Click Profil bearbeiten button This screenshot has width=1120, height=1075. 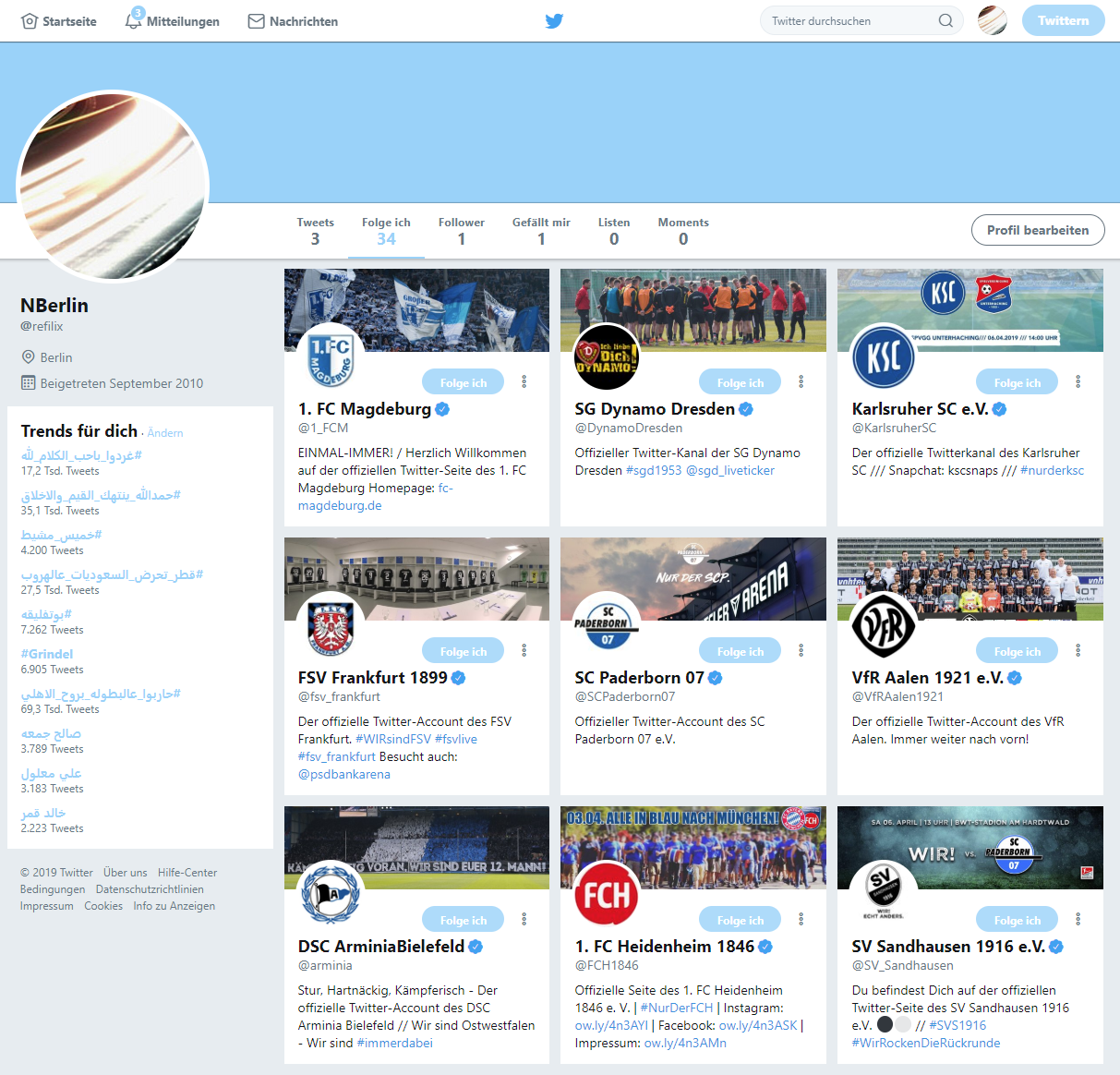click(1038, 230)
